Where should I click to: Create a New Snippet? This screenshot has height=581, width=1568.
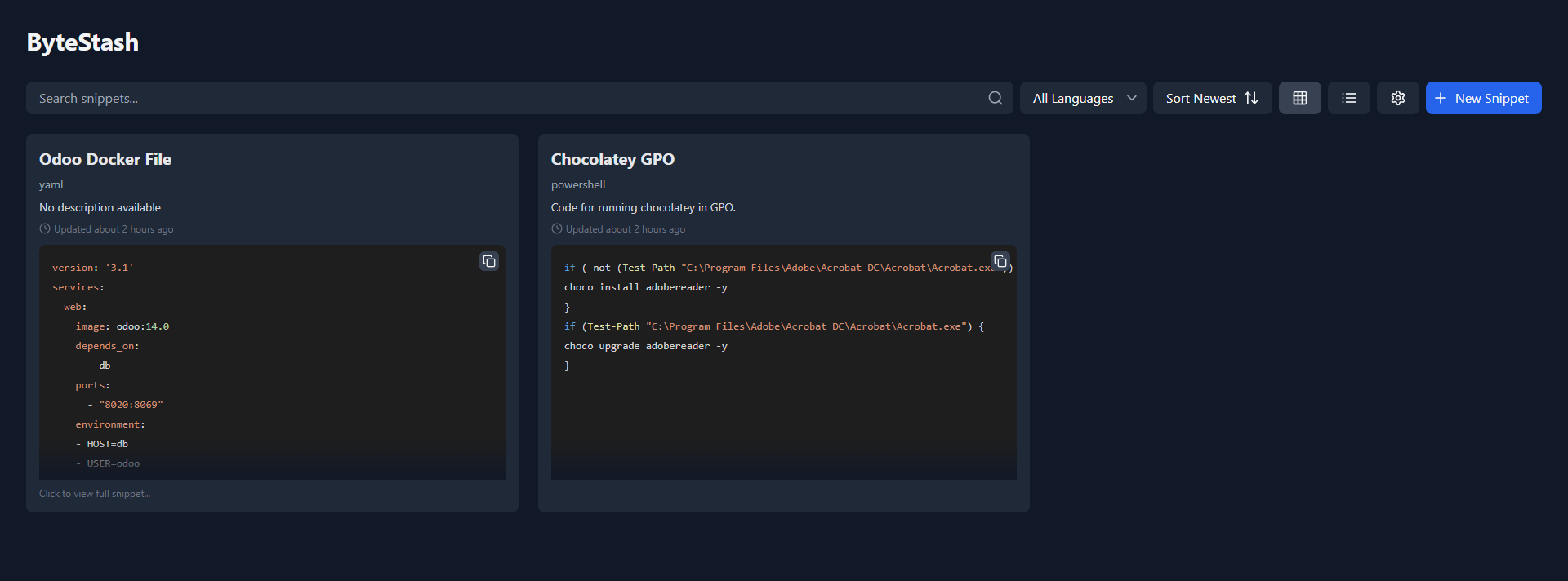coord(1483,98)
